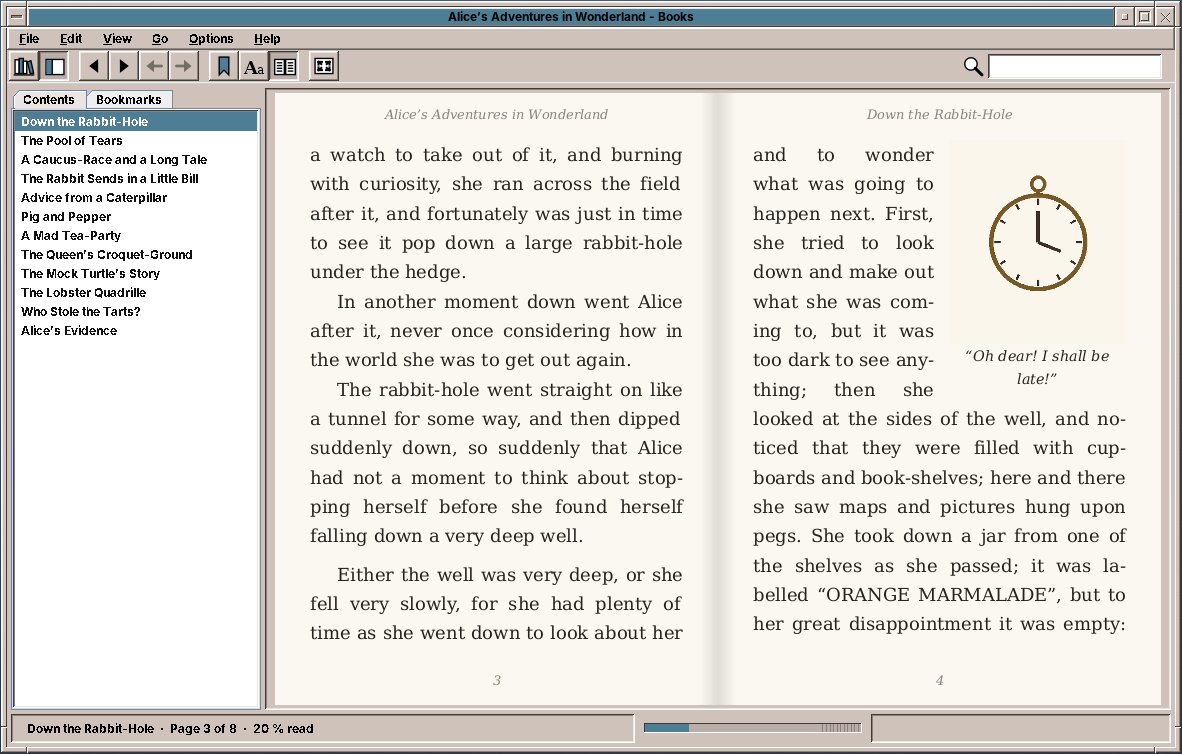The image size is (1182, 754).
Task: Click status bar text Page 3 of 8
Action: (203, 728)
